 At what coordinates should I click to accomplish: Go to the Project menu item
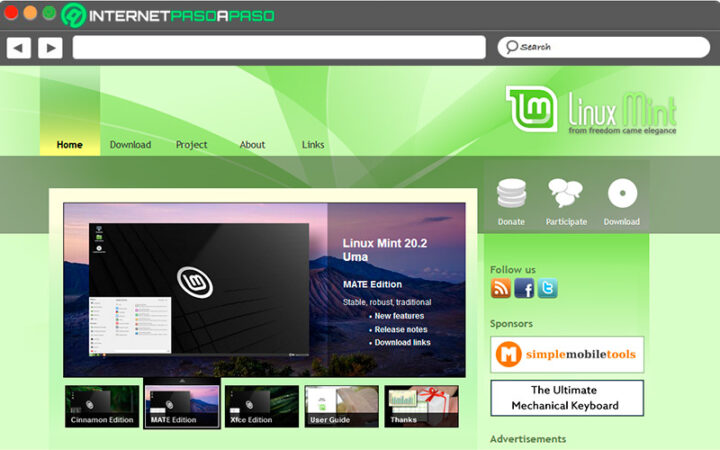point(191,145)
